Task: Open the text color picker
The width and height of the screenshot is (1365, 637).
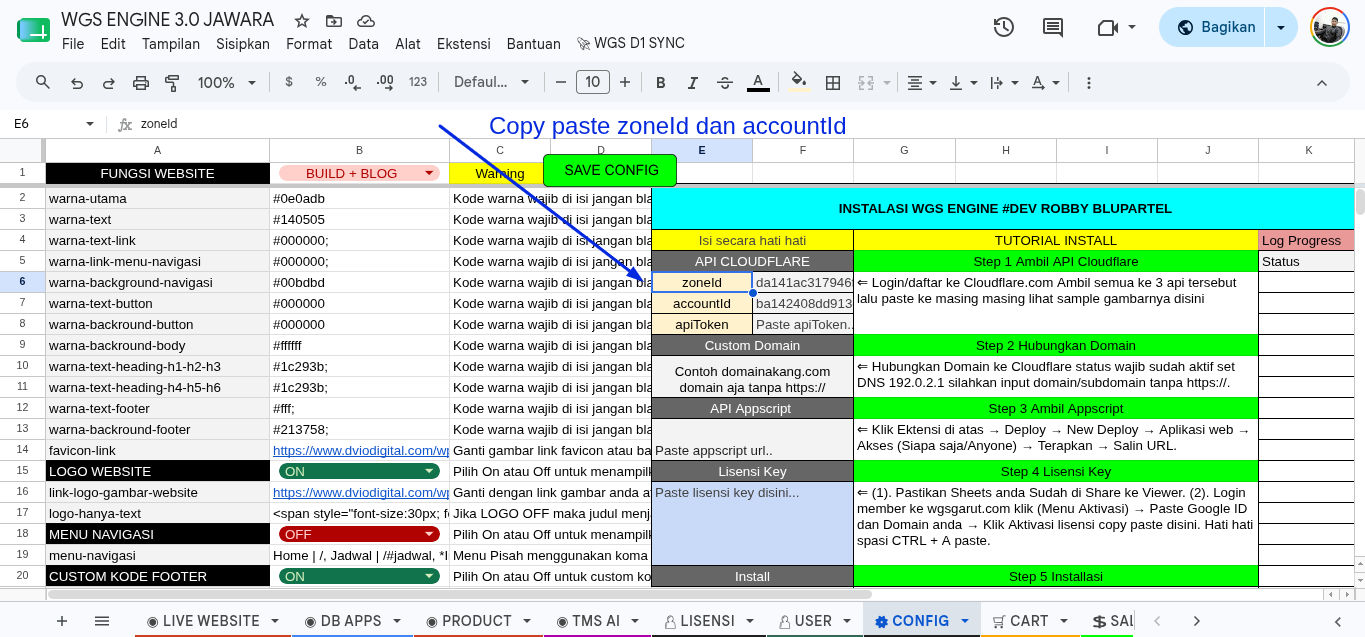Action: [x=758, y=82]
